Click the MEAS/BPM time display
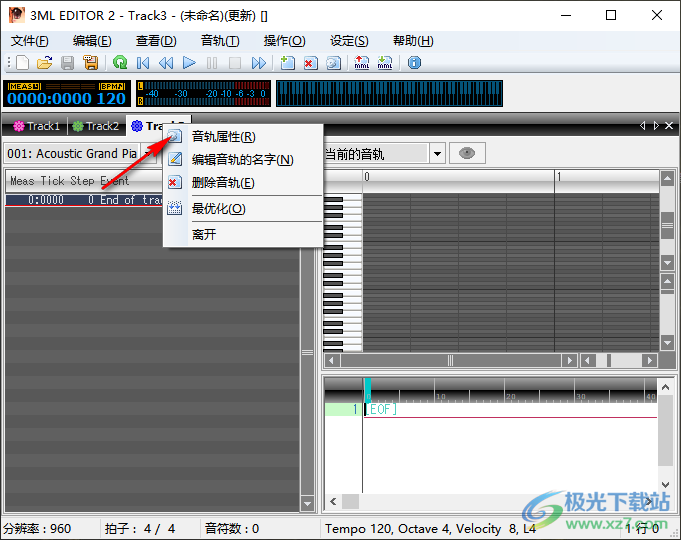Screen dimensions: 681x540 pyautogui.click(x=67, y=93)
